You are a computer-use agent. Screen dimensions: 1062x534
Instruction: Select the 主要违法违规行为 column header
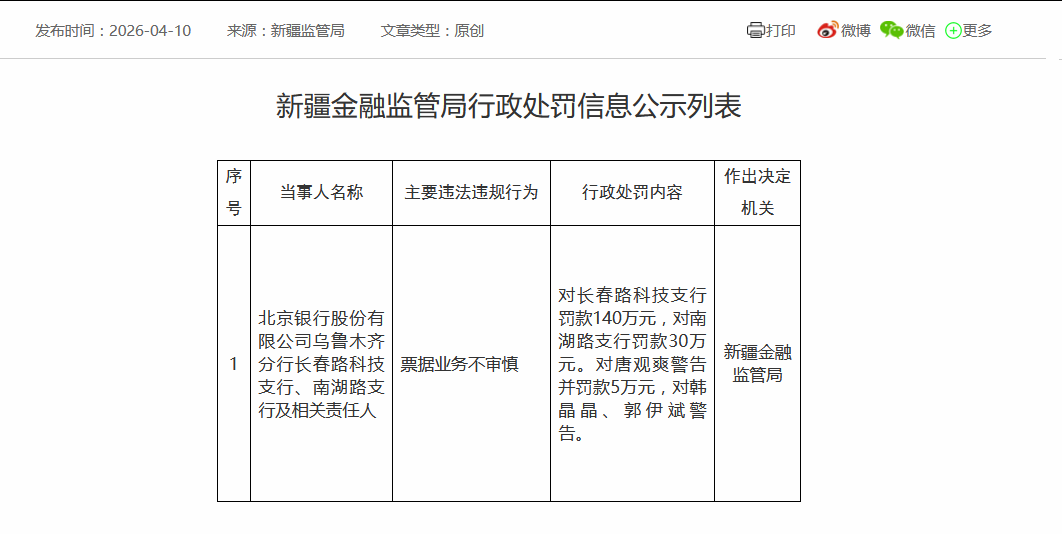[x=471, y=192]
